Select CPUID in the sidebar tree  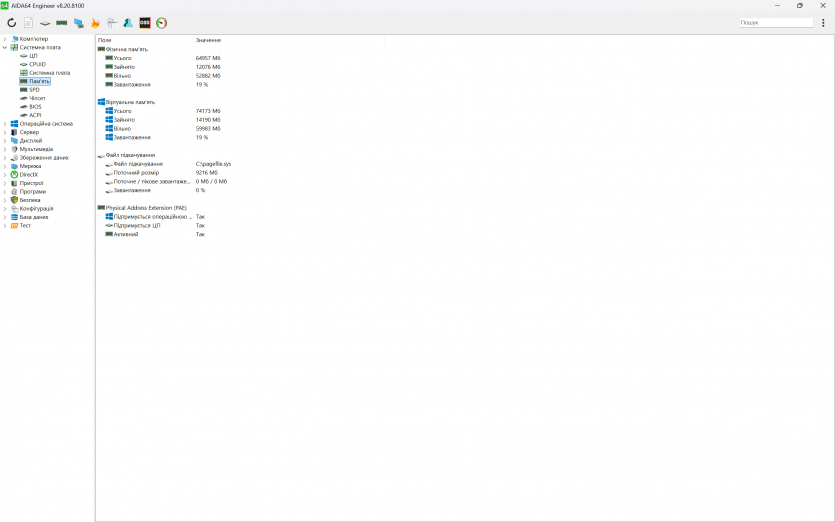coord(37,64)
